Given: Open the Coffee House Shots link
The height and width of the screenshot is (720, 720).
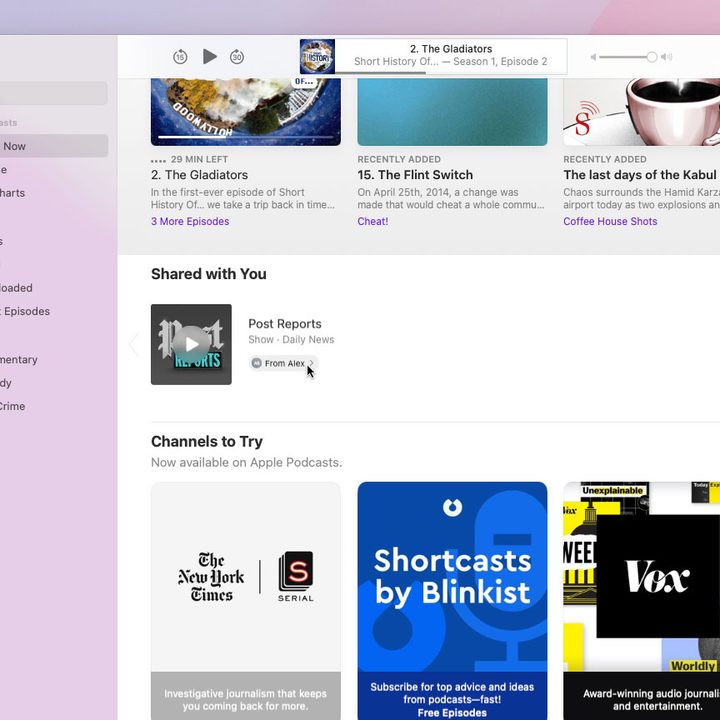Looking at the screenshot, I should [x=610, y=221].
